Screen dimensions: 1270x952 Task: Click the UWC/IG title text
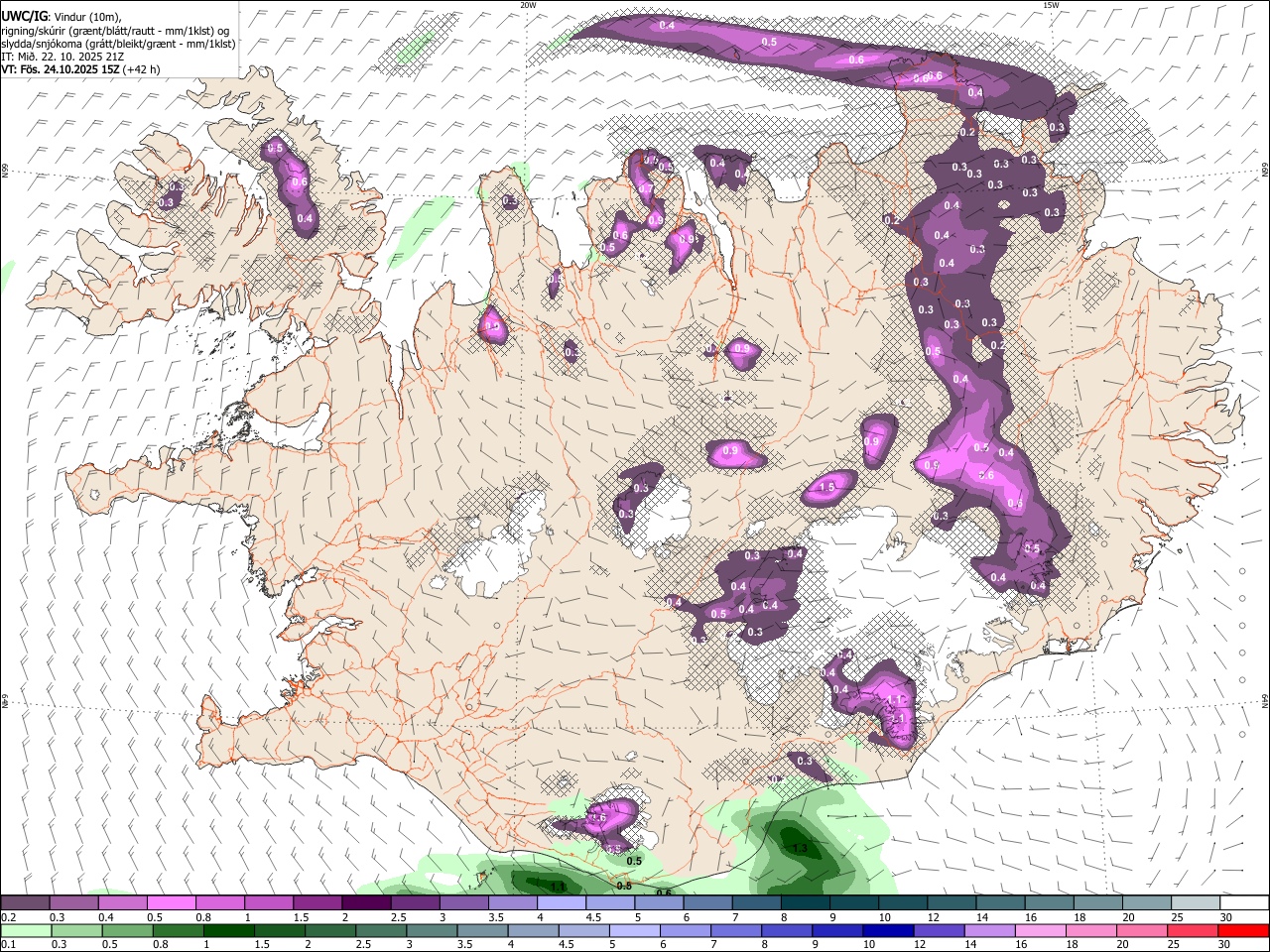click(23, 17)
